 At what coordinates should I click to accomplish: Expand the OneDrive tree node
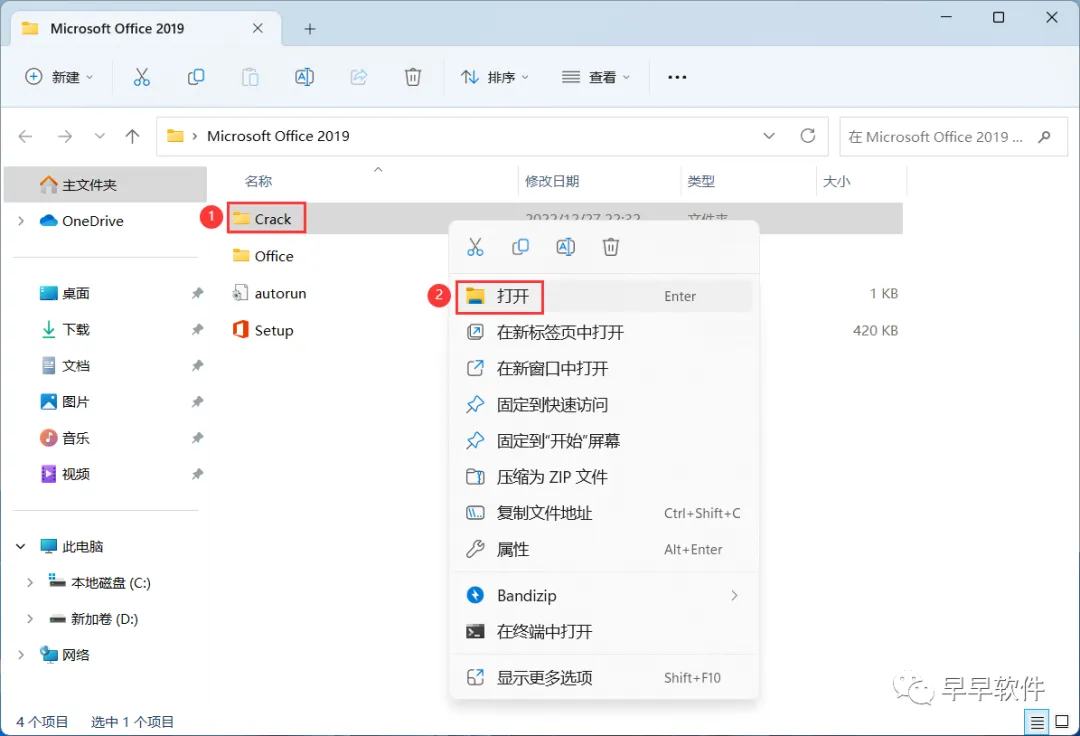click(21, 221)
